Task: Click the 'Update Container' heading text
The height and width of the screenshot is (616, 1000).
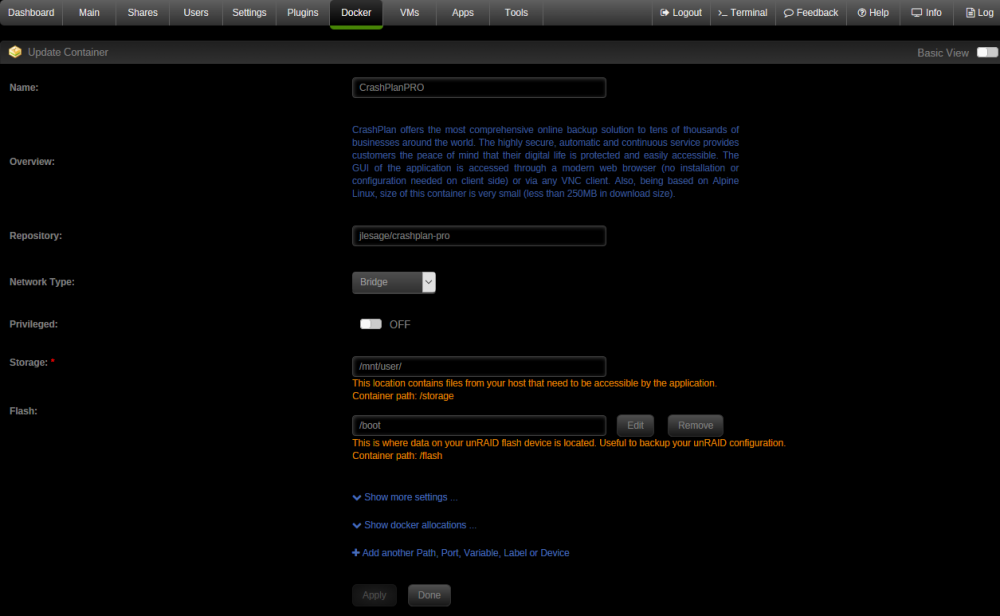Action: click(68, 52)
